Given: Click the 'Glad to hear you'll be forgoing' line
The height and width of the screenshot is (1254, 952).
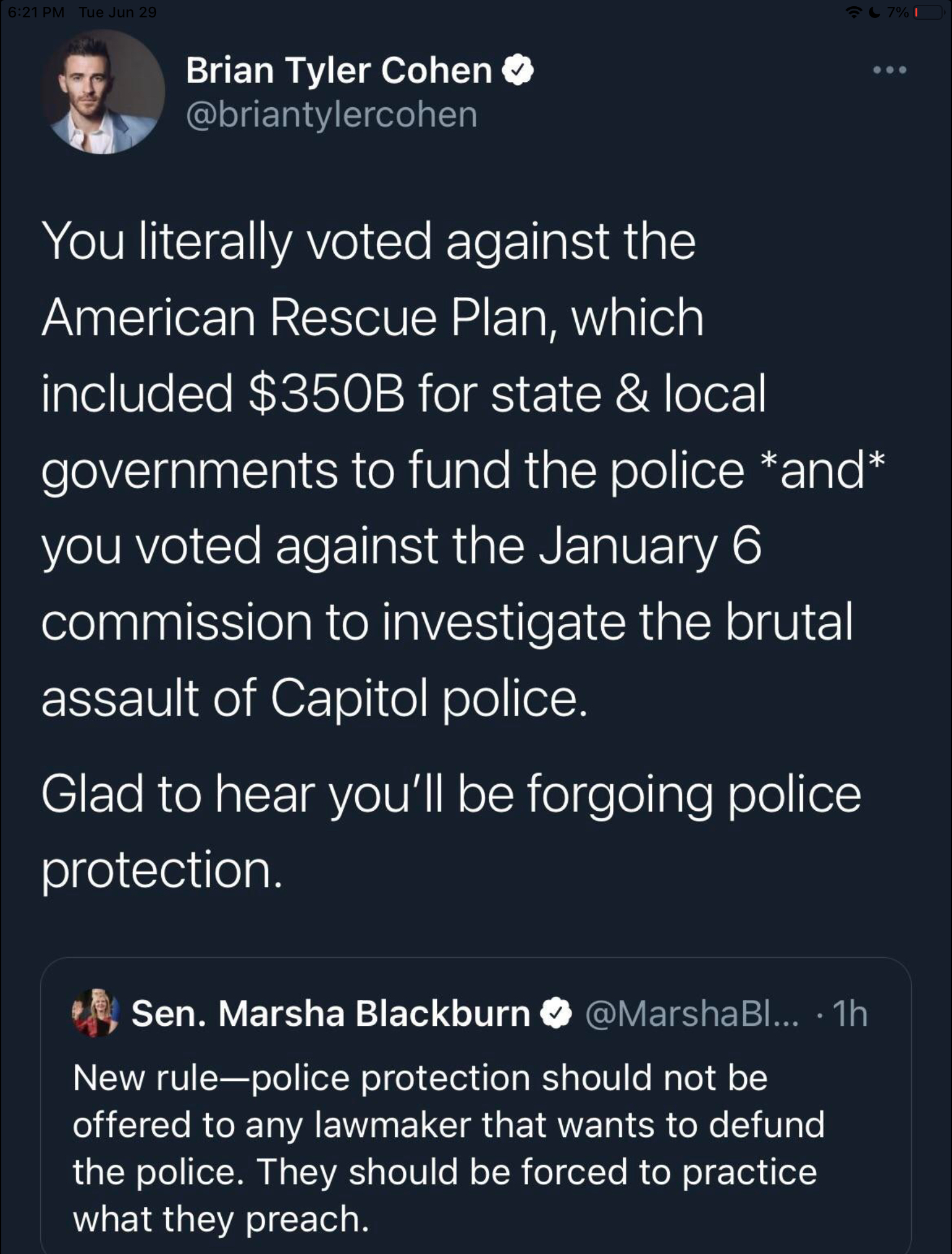Looking at the screenshot, I should [x=451, y=793].
